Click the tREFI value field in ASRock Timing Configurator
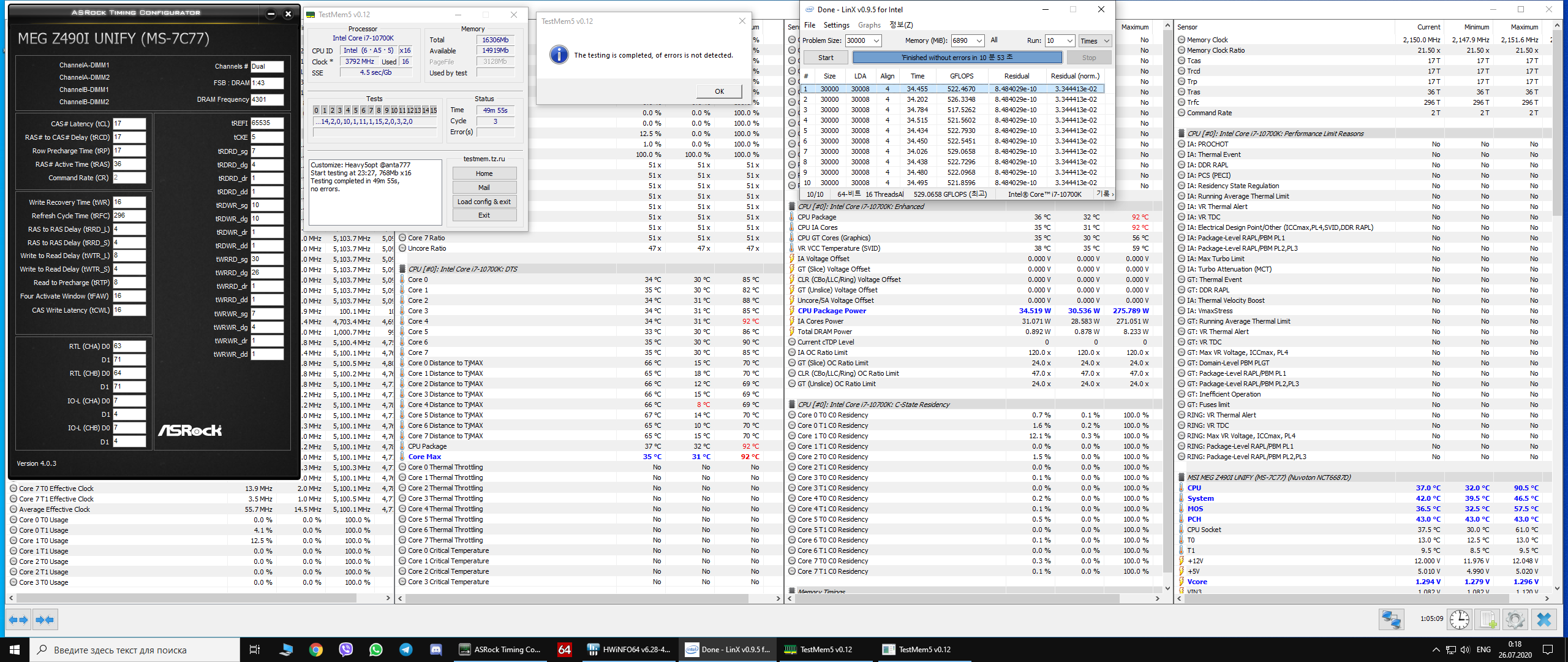This screenshot has width=1568, height=662. pyautogui.click(x=266, y=123)
